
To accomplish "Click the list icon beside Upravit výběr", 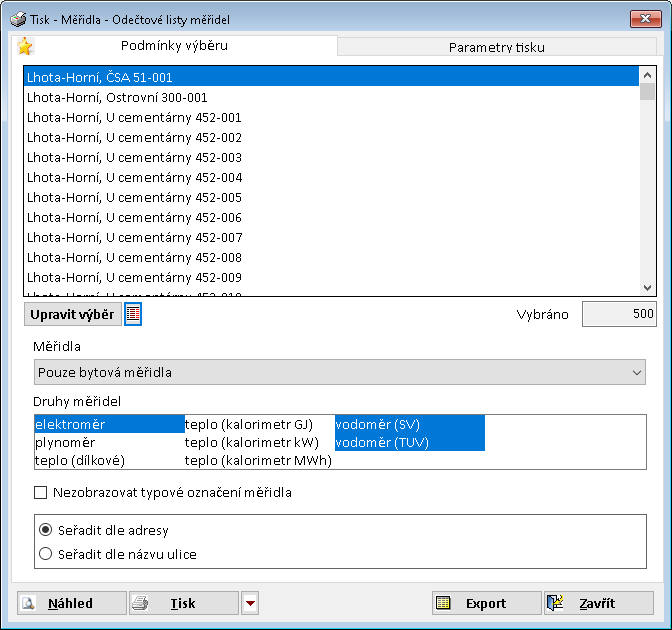I will tap(133, 315).
